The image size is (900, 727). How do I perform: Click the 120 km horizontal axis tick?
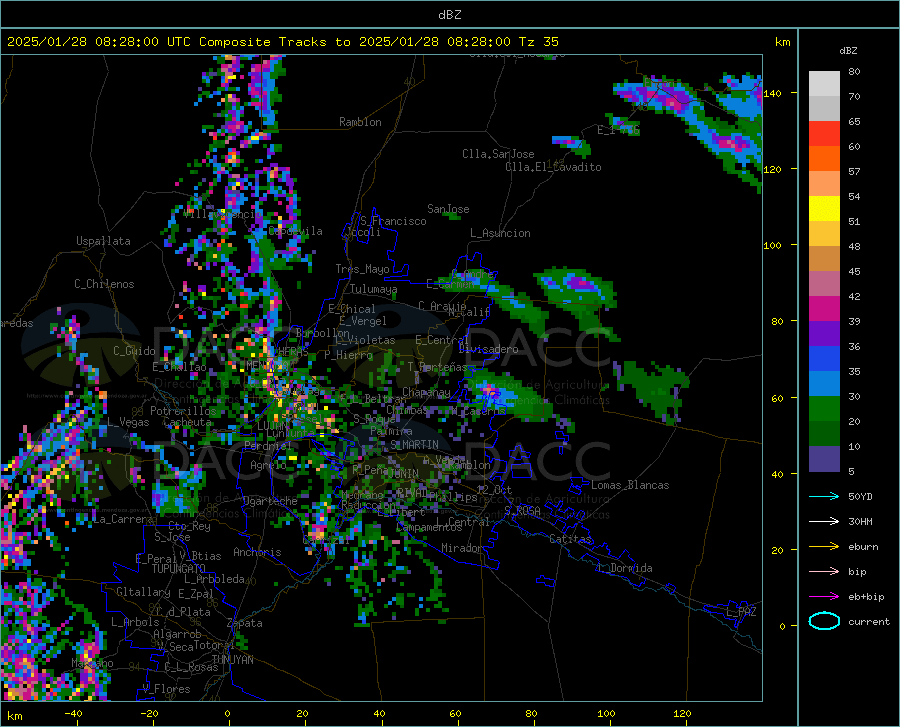[x=682, y=714]
